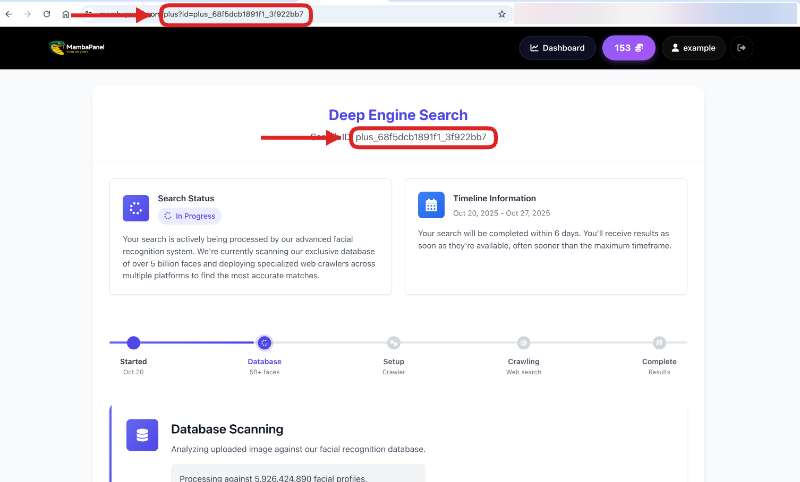The width and height of the screenshot is (800, 482).
Task: Click the Search Status spinner icon
Action: tap(136, 208)
